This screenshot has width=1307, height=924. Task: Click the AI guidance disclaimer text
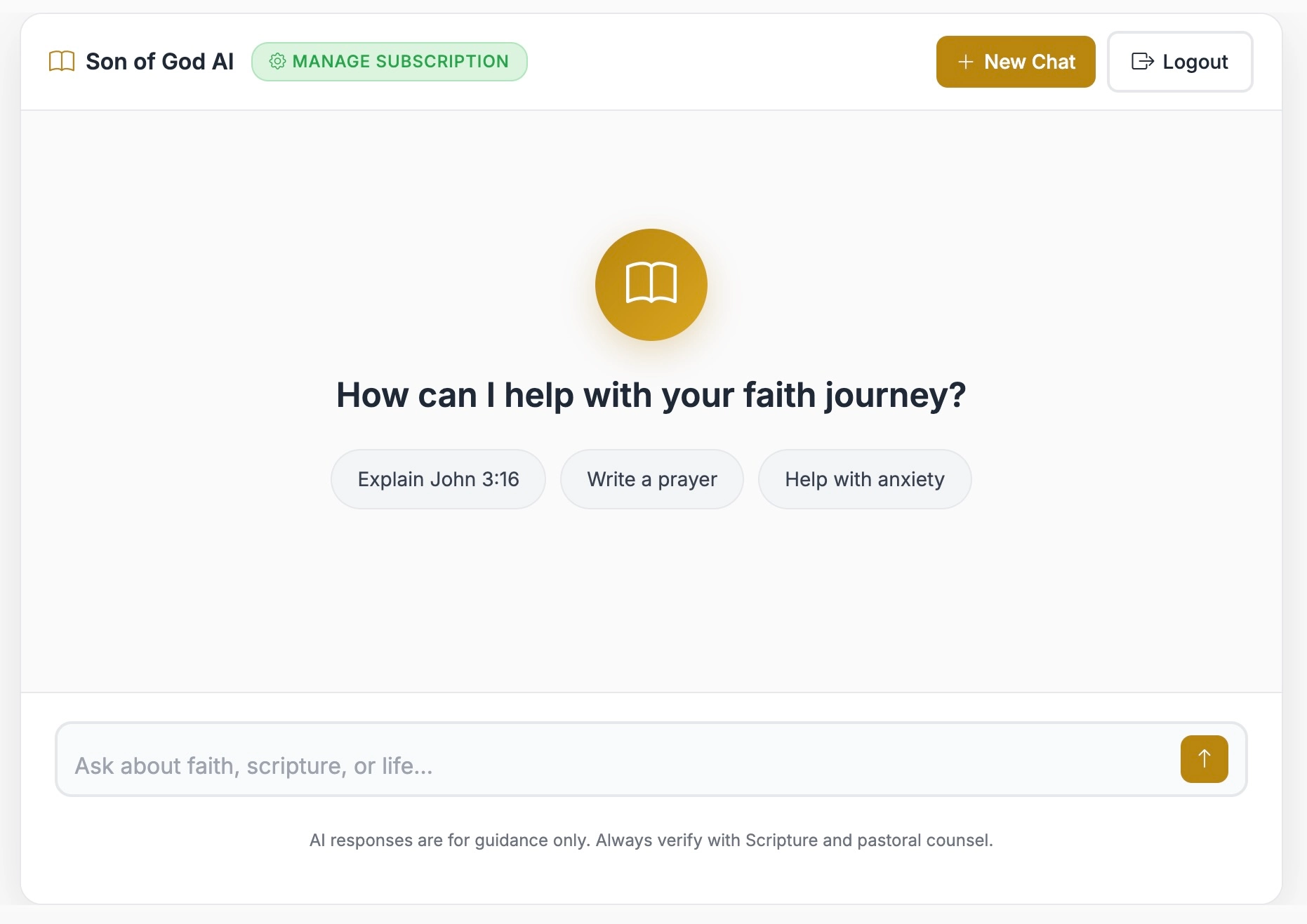(x=652, y=840)
